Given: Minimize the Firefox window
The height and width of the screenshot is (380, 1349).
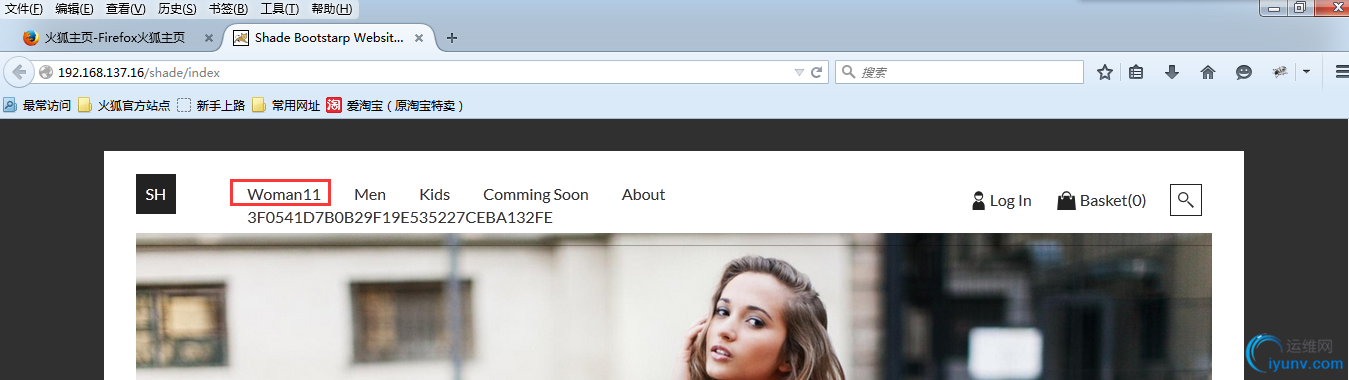Looking at the screenshot, I should coord(1272,7).
